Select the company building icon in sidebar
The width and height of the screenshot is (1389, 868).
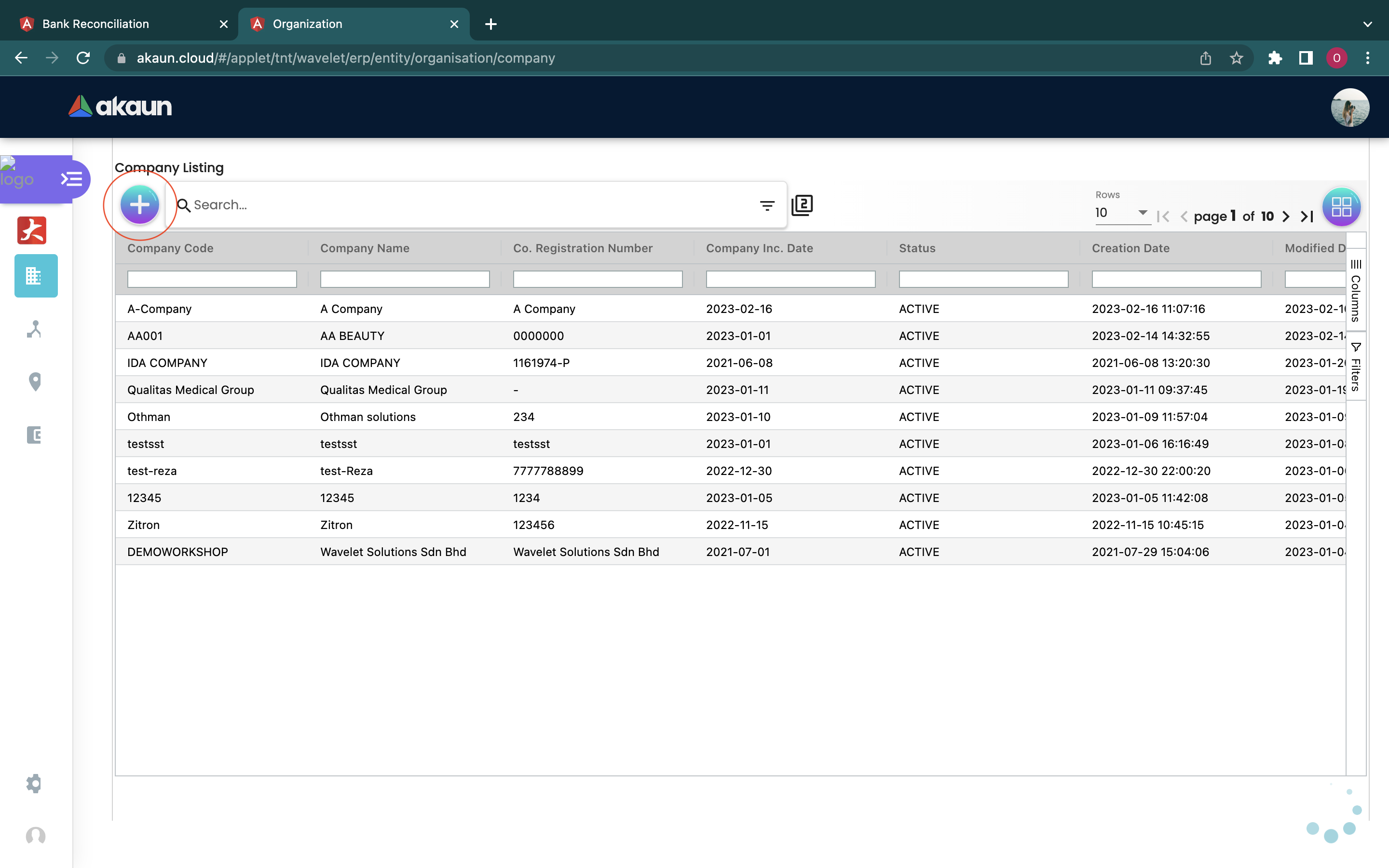click(x=36, y=276)
